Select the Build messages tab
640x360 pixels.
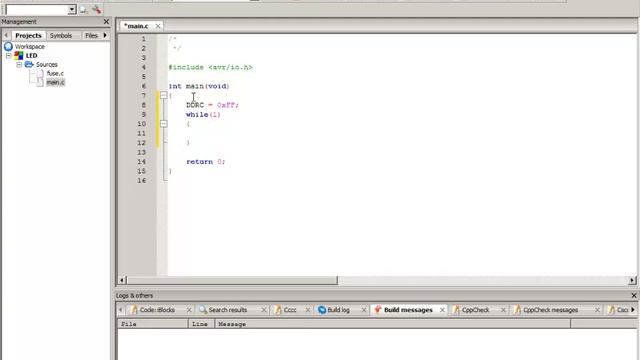[x=408, y=310]
